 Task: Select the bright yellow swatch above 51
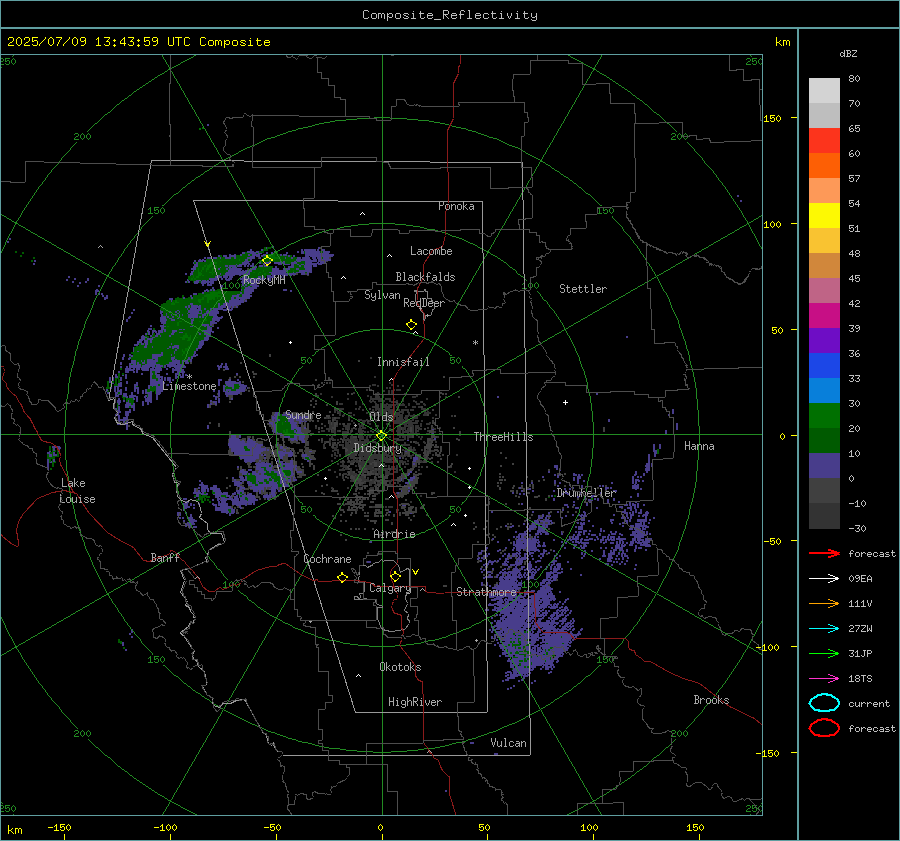824,215
